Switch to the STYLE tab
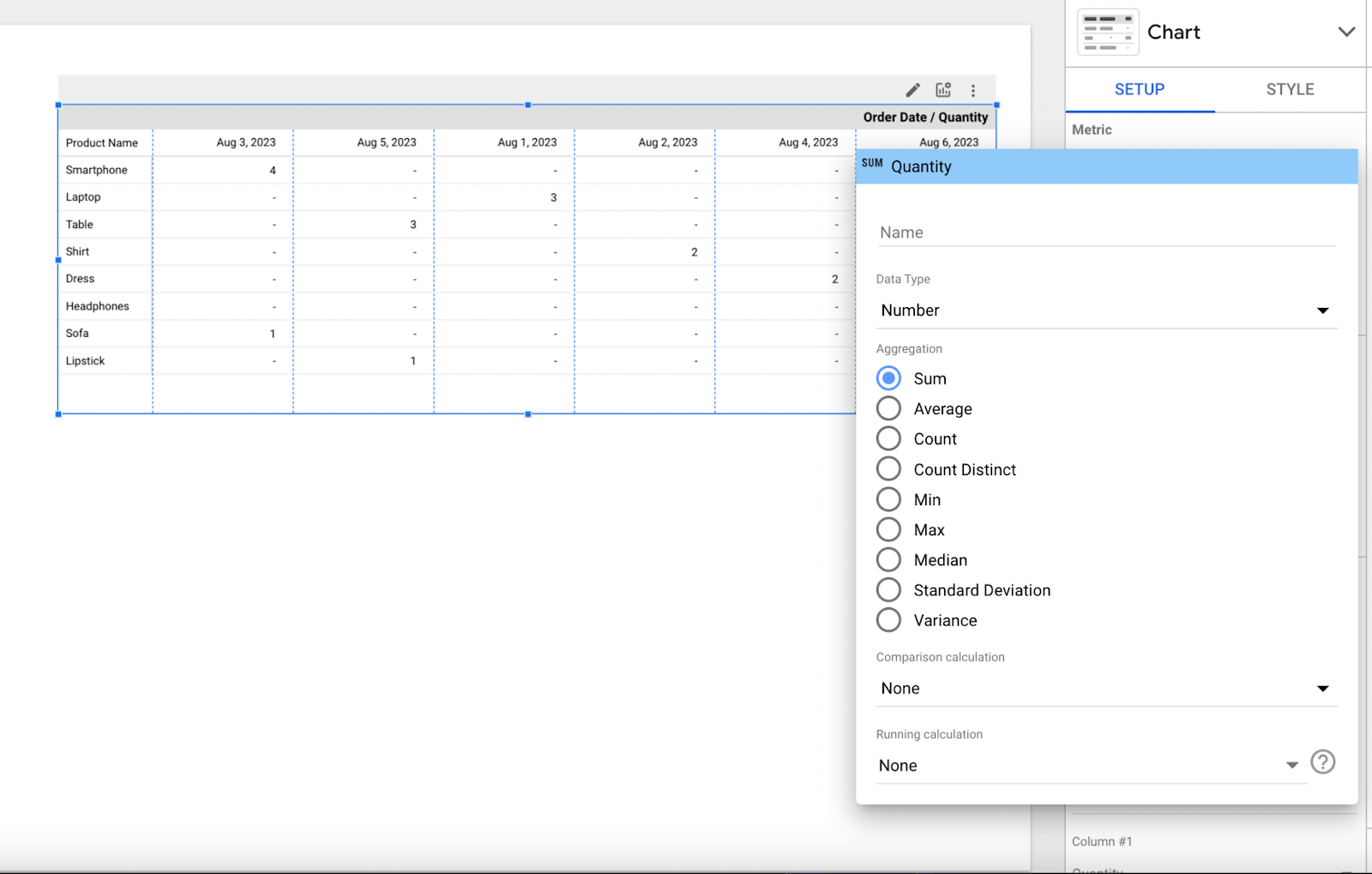This screenshot has width=1372, height=874. [1290, 89]
